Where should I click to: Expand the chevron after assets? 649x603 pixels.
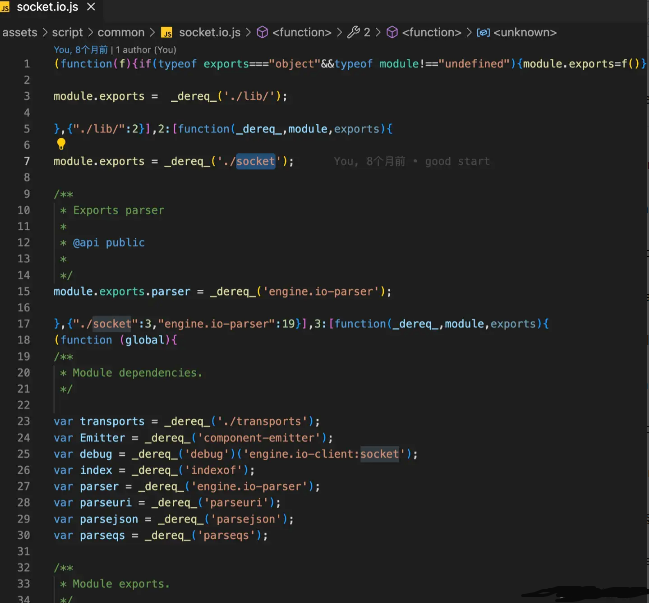tap(45, 32)
